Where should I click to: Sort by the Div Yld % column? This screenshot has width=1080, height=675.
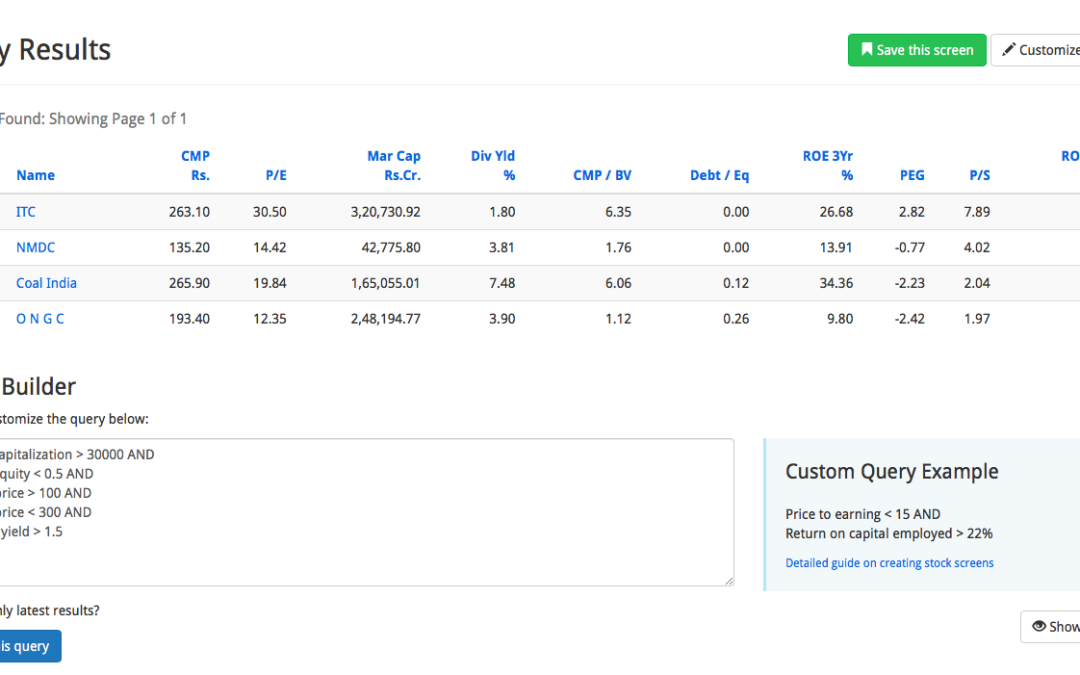pyautogui.click(x=493, y=165)
